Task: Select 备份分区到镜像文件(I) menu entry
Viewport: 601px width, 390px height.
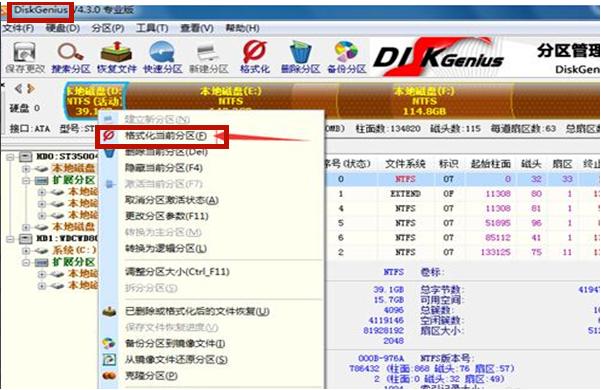Action: [x=175, y=343]
